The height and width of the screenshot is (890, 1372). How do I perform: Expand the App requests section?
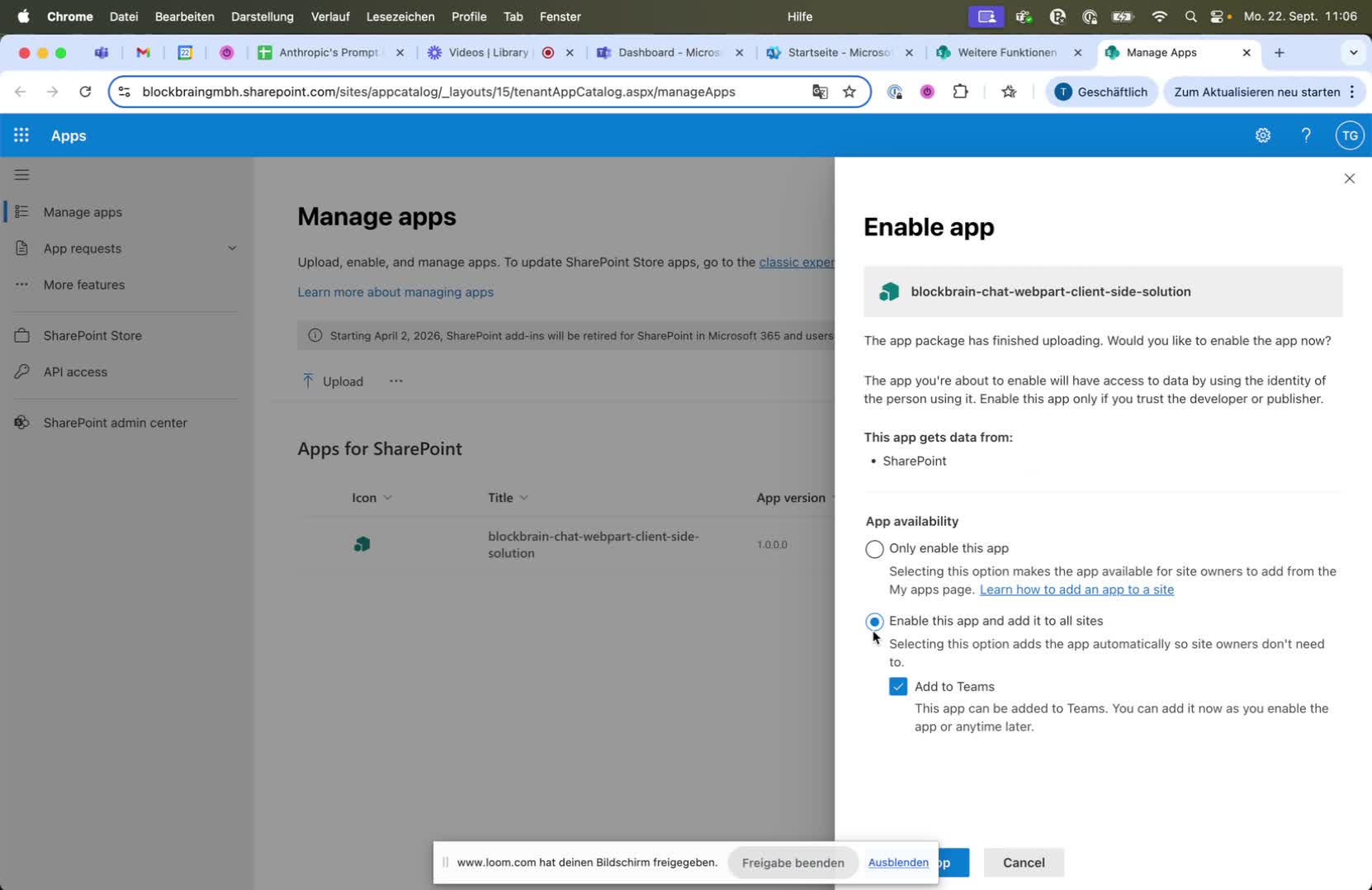point(232,249)
